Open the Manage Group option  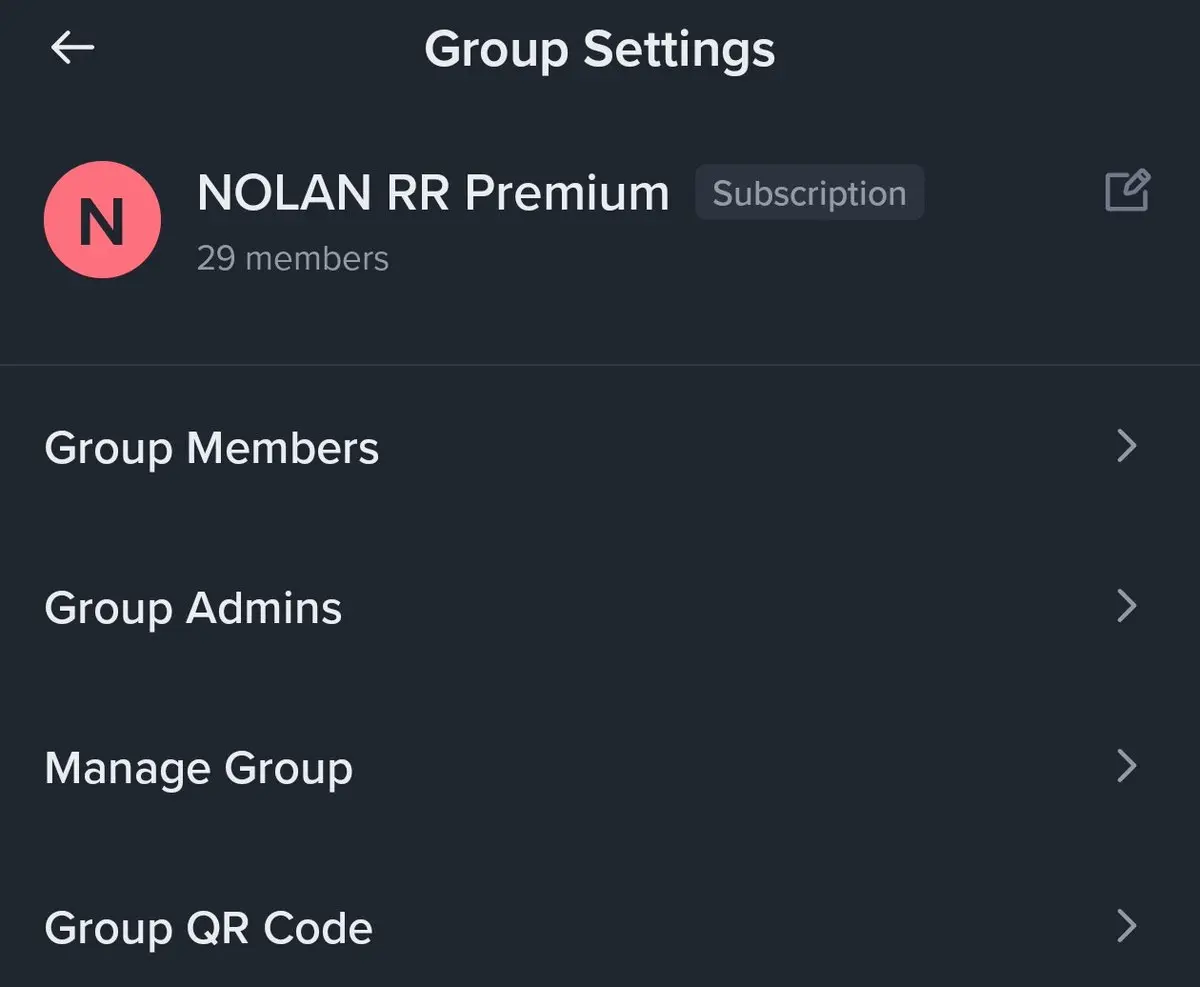click(199, 768)
